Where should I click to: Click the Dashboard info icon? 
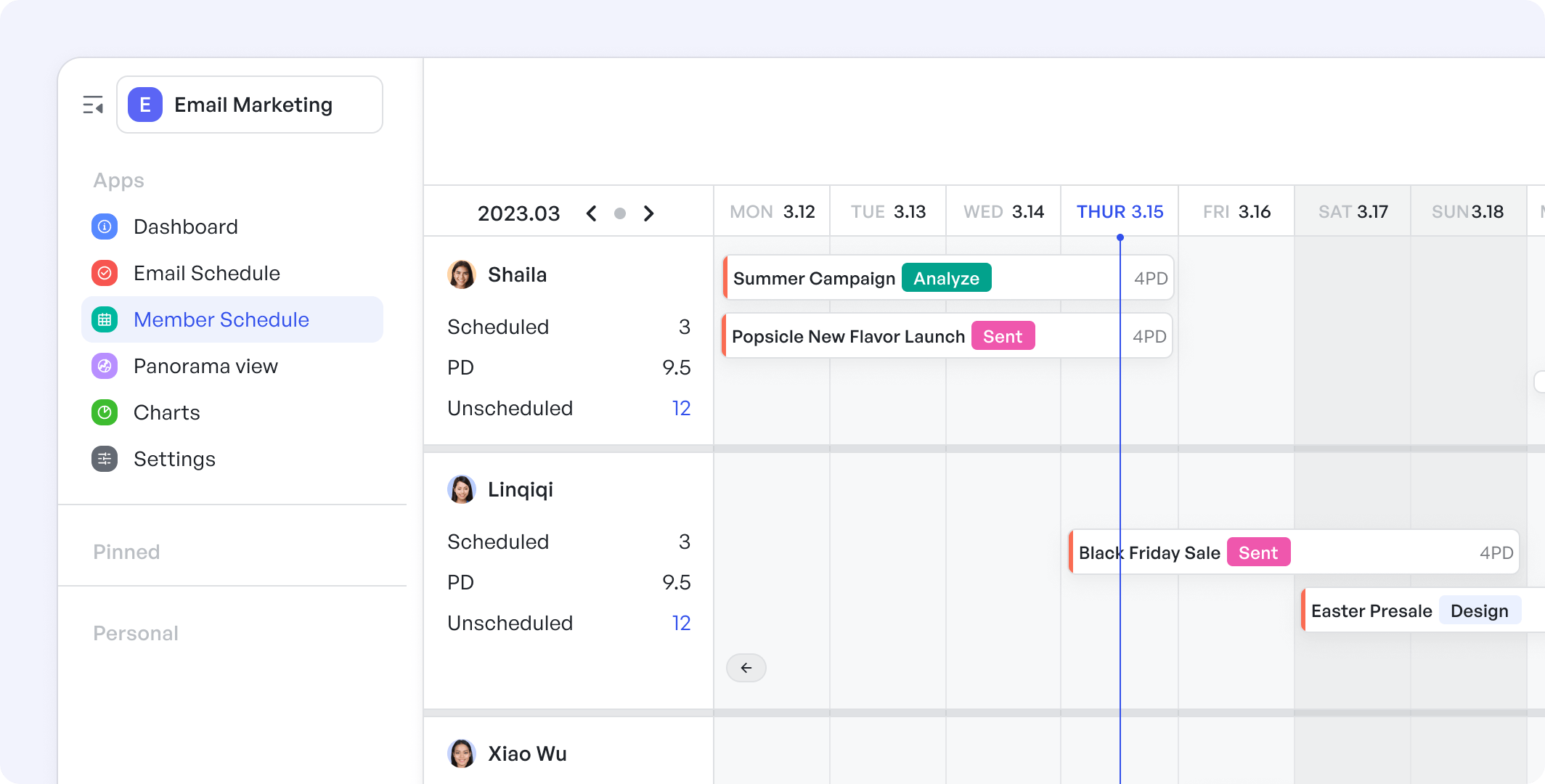click(105, 226)
